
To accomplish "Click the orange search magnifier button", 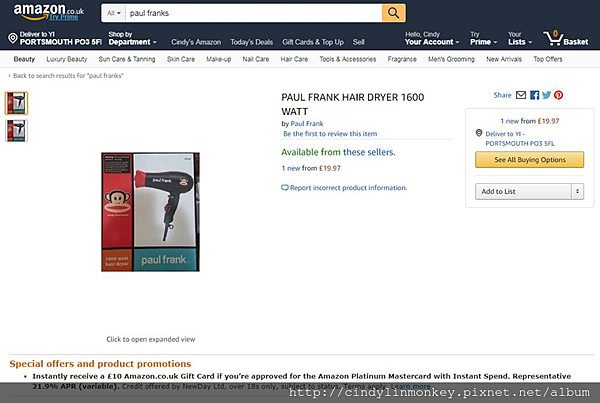I will (393, 13).
